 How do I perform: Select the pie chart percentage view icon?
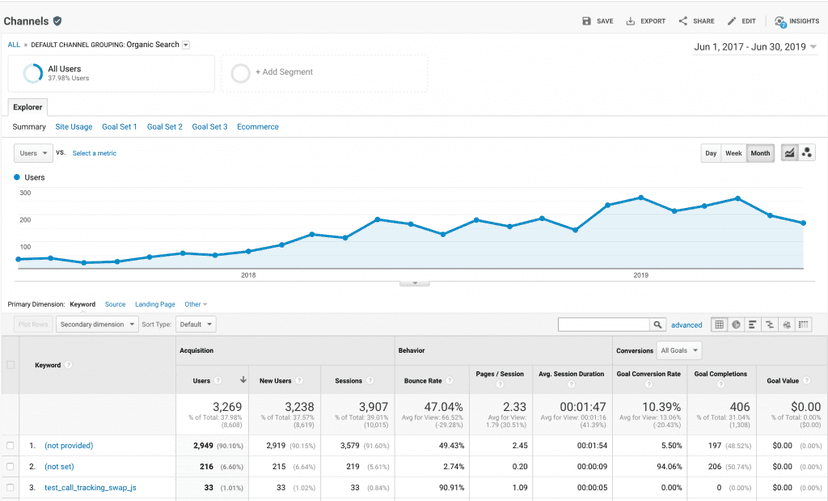tap(736, 325)
